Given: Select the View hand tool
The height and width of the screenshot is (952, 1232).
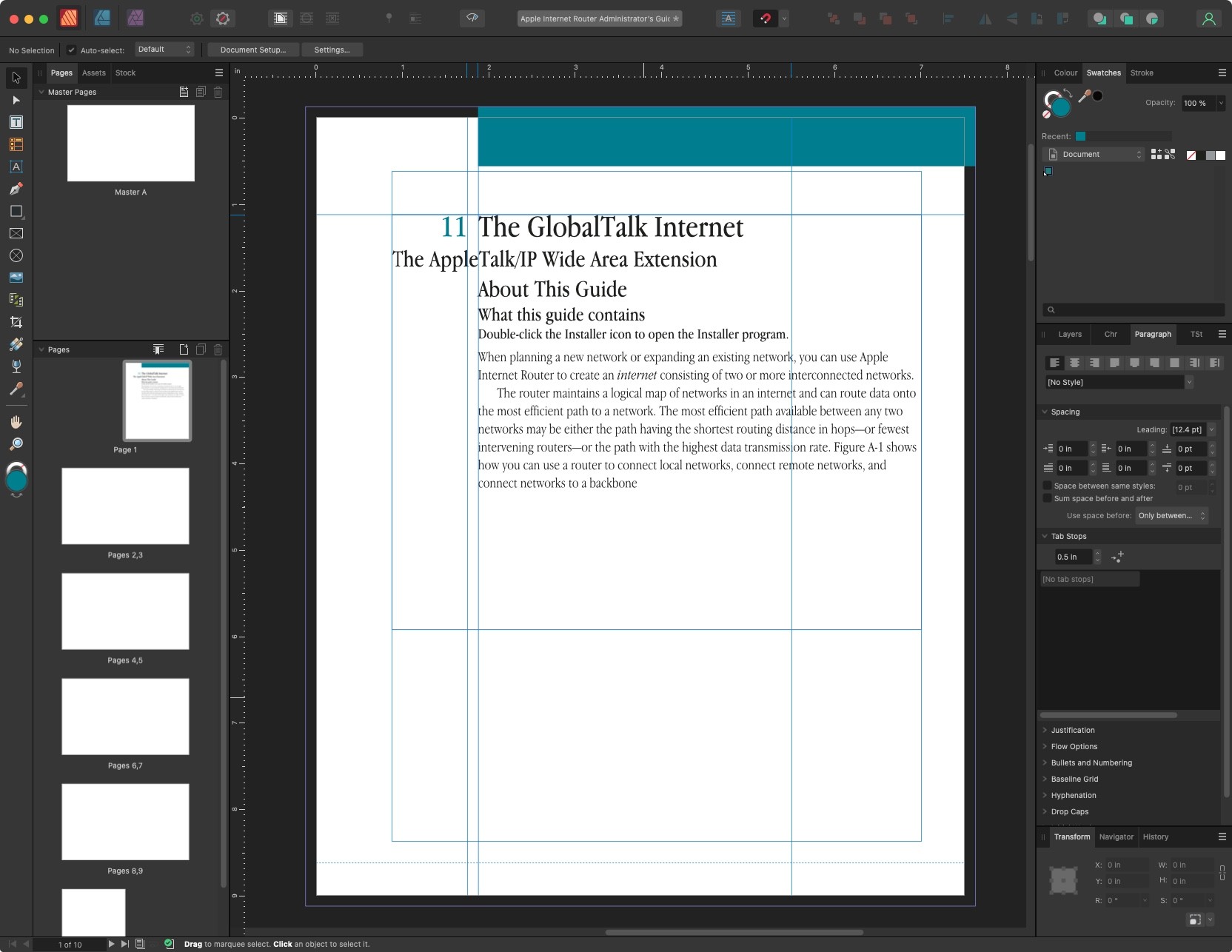Looking at the screenshot, I should (16, 422).
